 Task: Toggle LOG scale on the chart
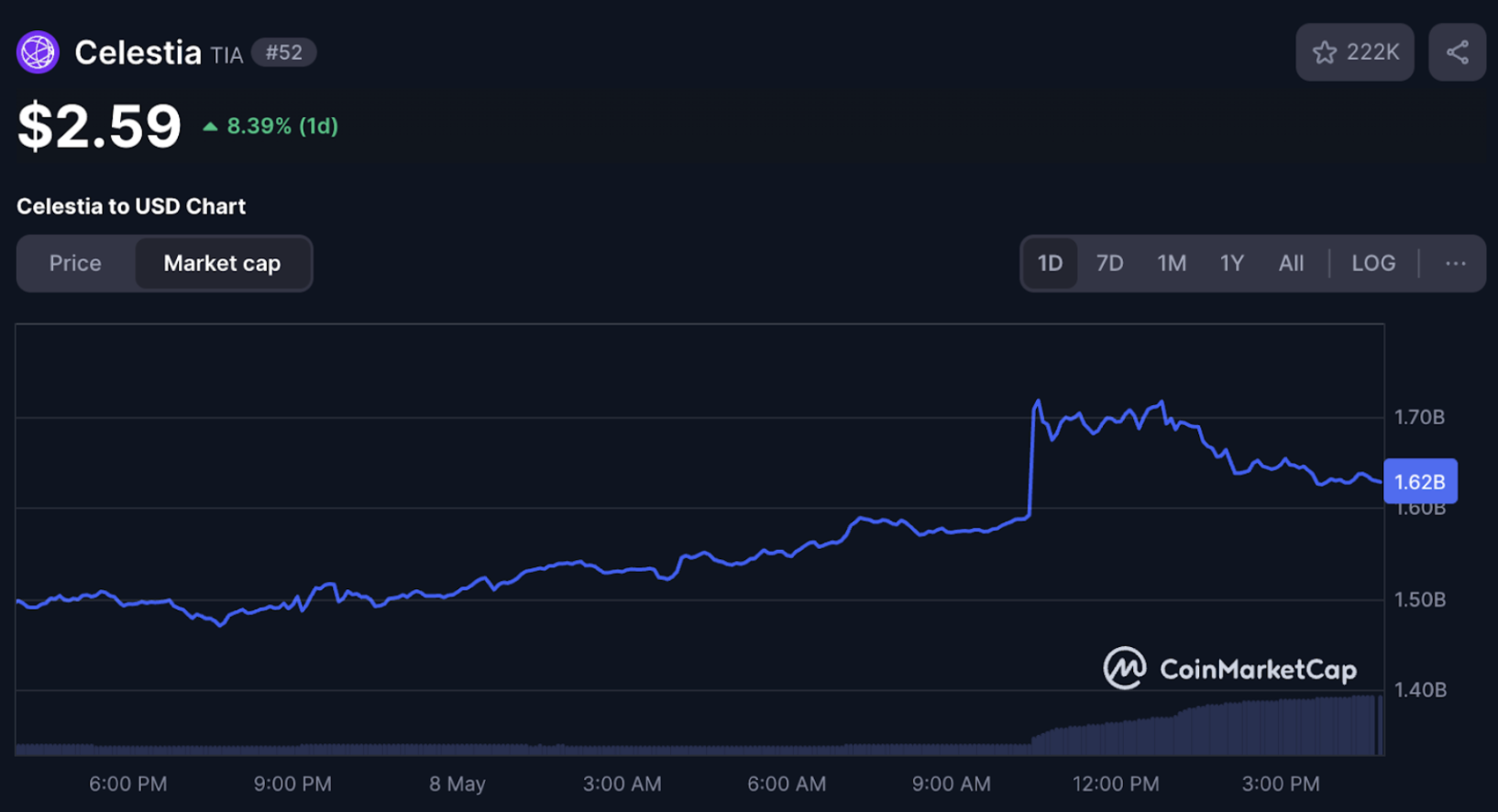tap(1373, 264)
